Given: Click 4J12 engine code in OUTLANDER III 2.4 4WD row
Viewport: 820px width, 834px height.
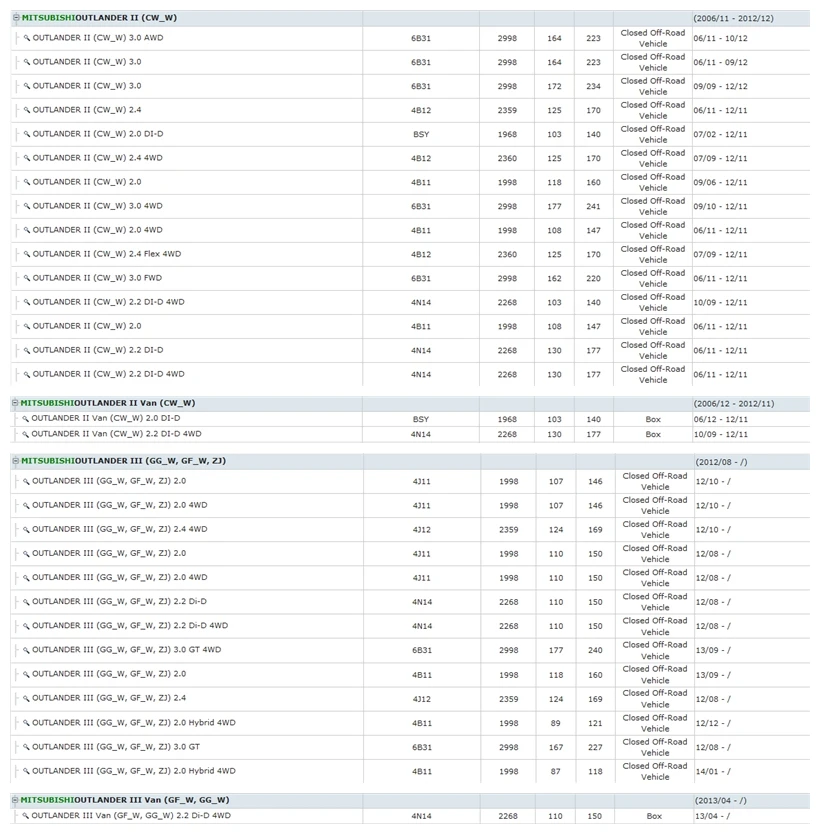Looking at the screenshot, I should pos(422,530).
